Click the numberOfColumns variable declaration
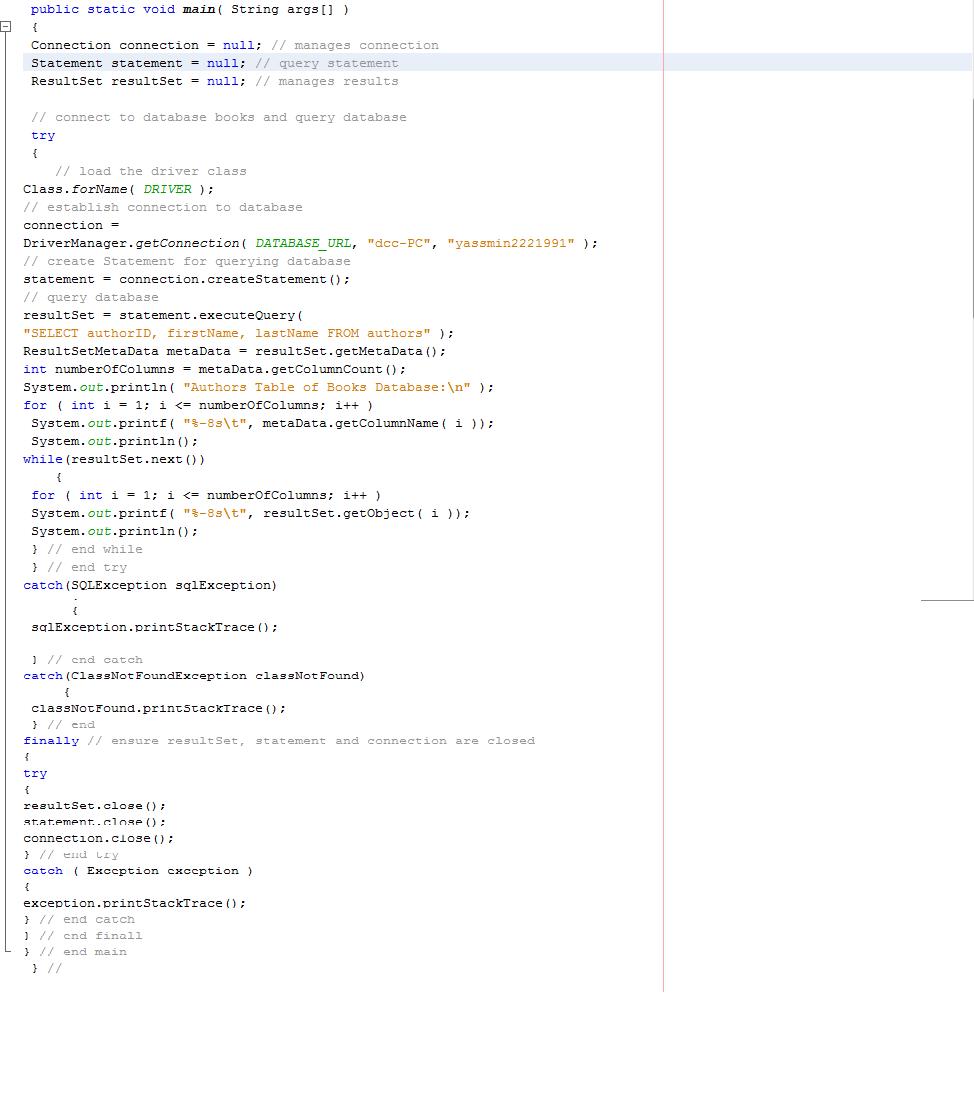The height and width of the screenshot is (1116, 974). [x=214, y=369]
